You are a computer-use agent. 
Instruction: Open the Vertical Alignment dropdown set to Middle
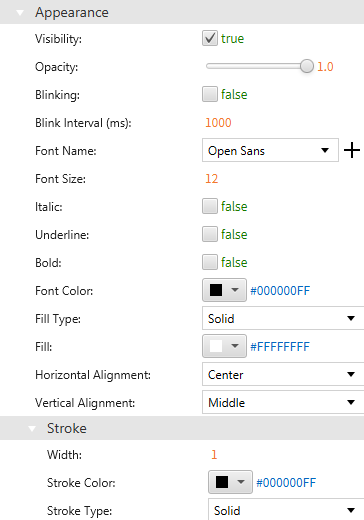click(283, 402)
